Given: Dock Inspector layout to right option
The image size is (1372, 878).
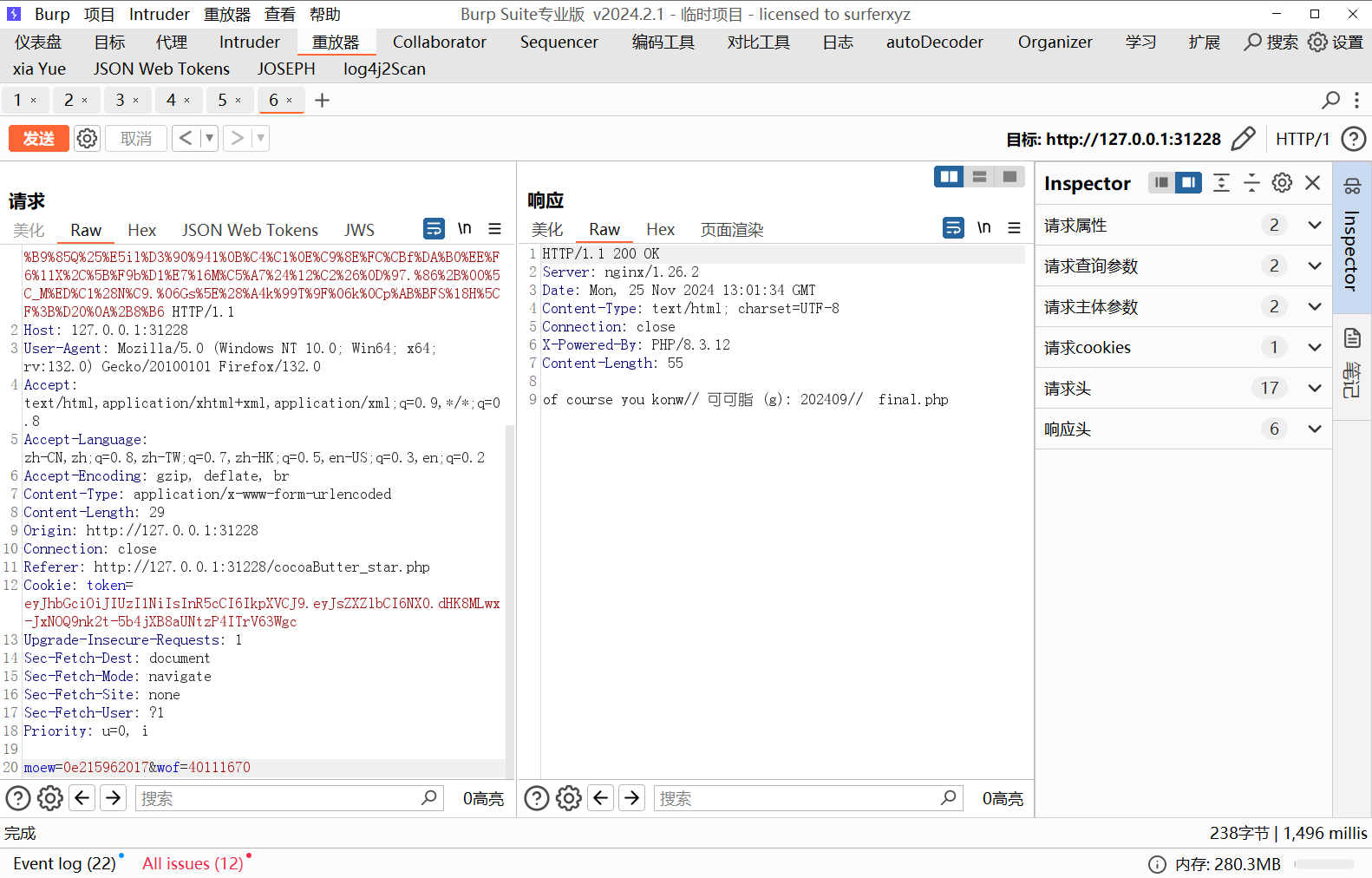Looking at the screenshot, I should pyautogui.click(x=1188, y=182).
